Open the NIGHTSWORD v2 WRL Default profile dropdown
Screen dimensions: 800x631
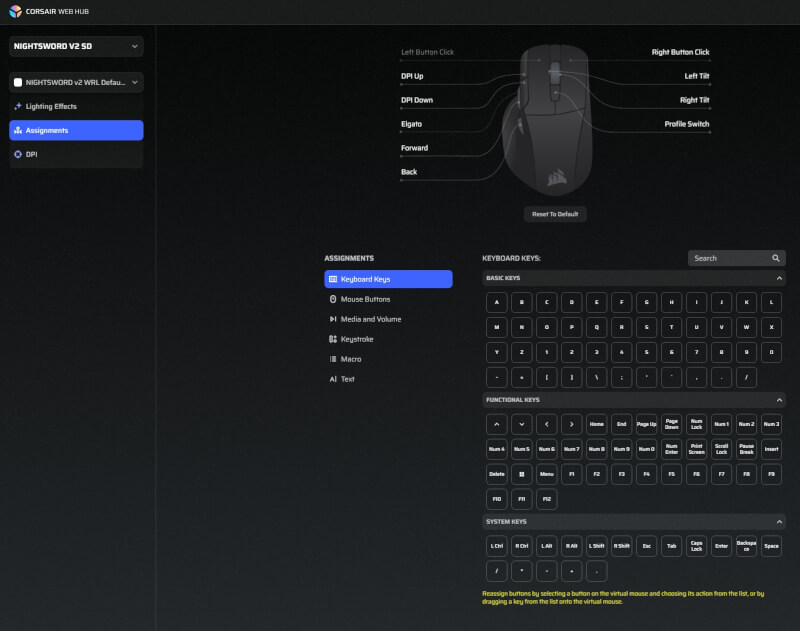76,82
